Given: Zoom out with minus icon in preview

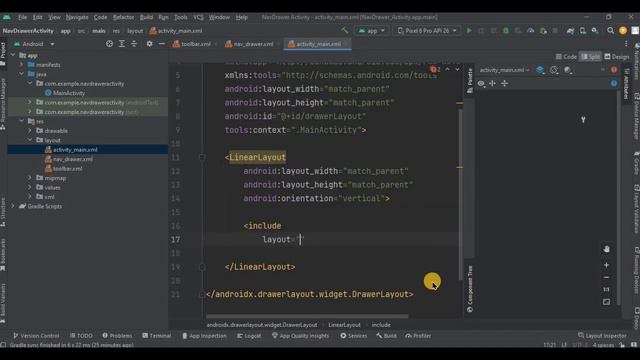Looking at the screenshot, I should (607, 278).
